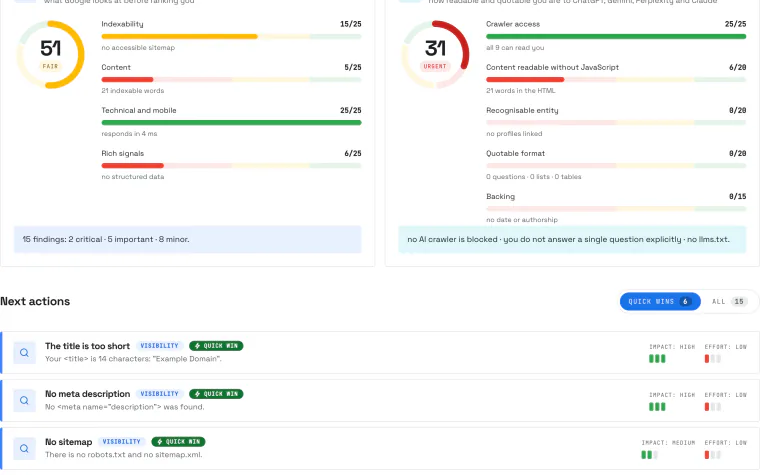Click Effort Low indicator on title too short
This screenshot has height=475, width=760.
726,354
